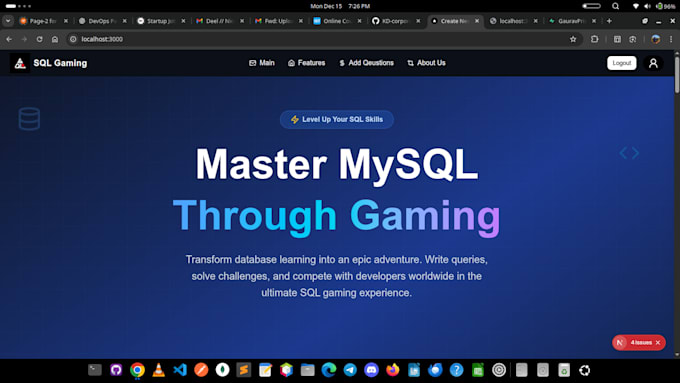Launch Terminal from the dock
680x383 pixels.
tap(95, 370)
